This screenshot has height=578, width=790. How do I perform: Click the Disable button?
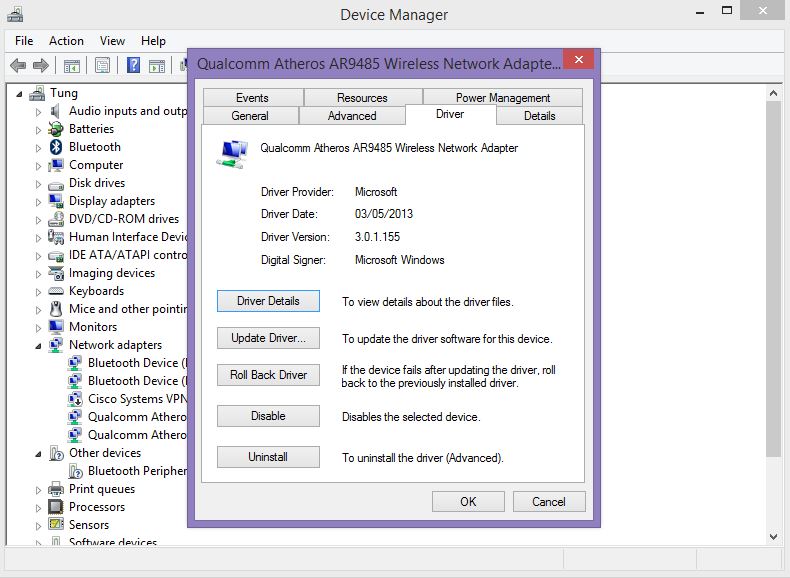tap(268, 416)
